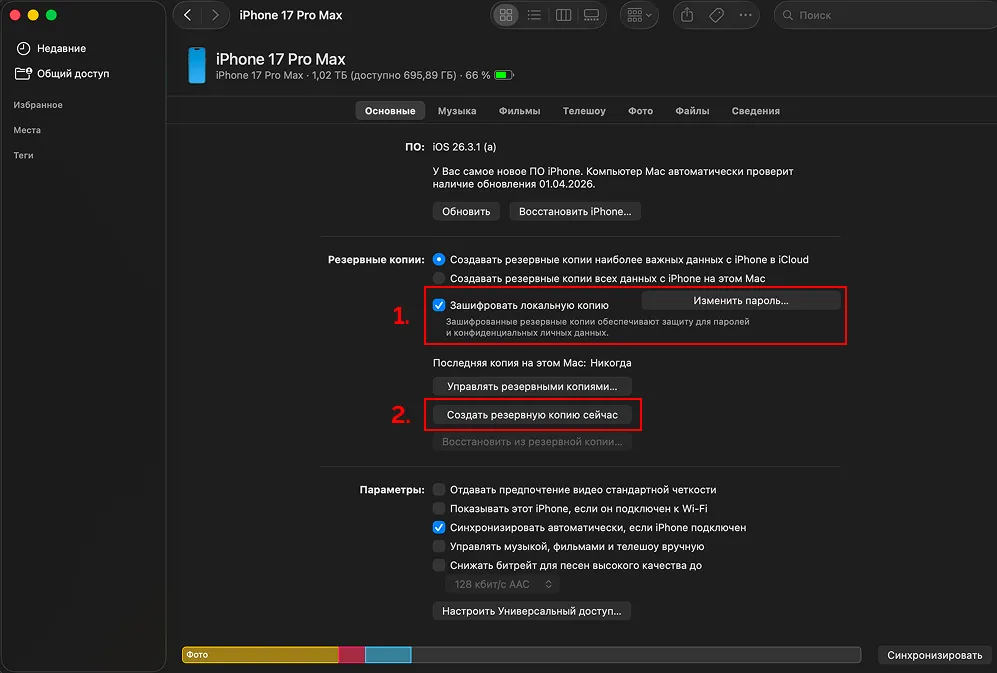Click the green battery indicator icon
The image size is (997, 673).
click(x=504, y=75)
